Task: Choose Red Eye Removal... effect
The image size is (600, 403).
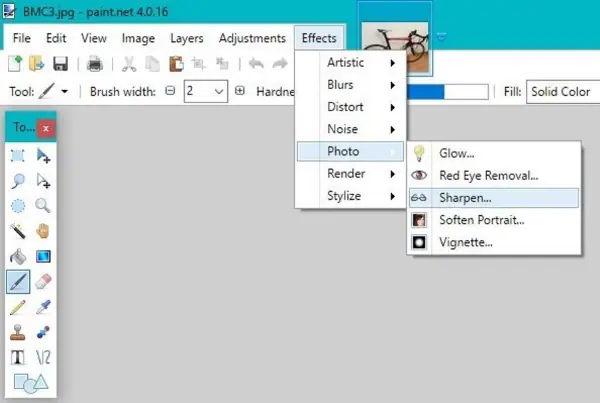Action: pos(494,176)
